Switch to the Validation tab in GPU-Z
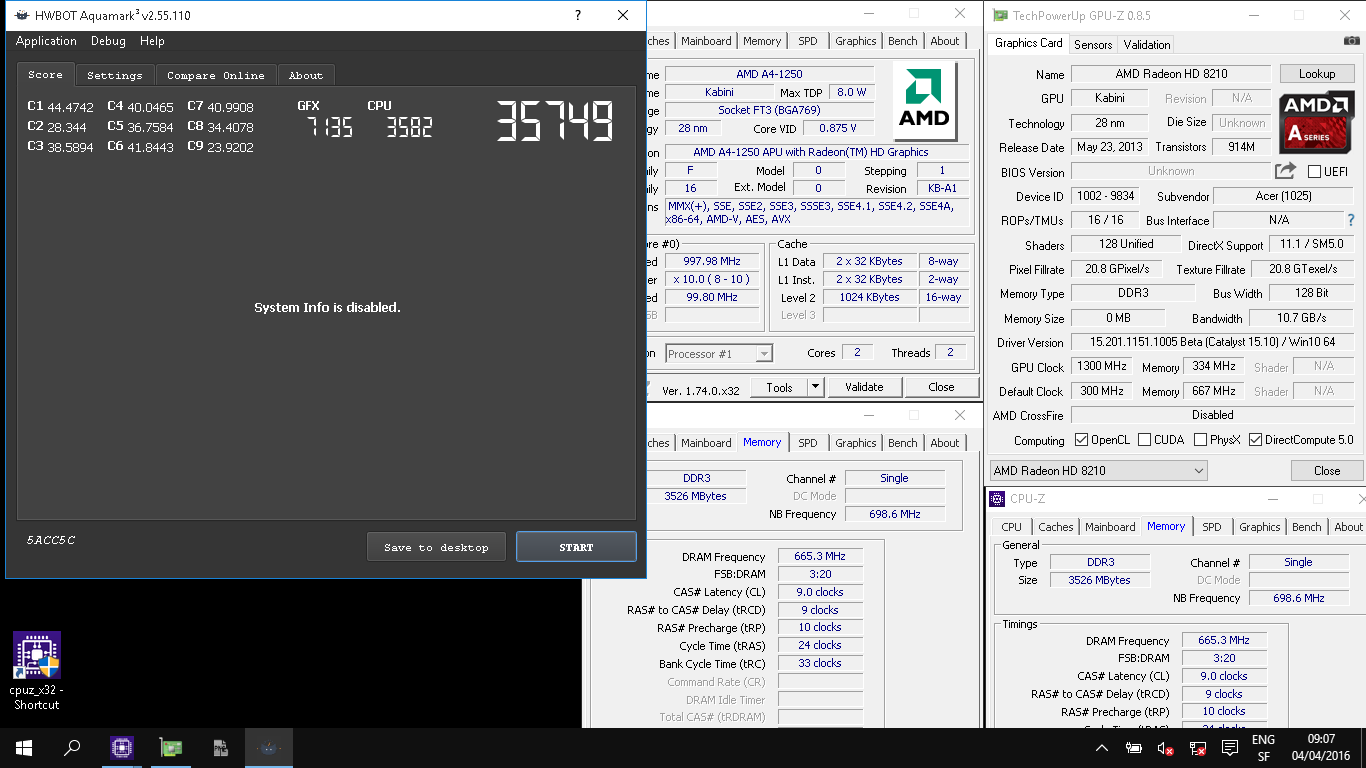Viewport: 1366px width, 768px height. [1146, 44]
